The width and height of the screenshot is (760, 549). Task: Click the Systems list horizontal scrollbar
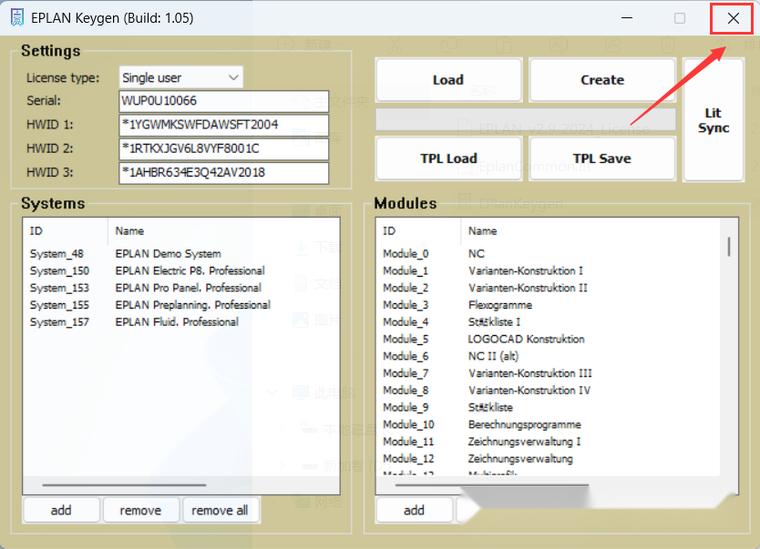pyautogui.click(x=124, y=485)
